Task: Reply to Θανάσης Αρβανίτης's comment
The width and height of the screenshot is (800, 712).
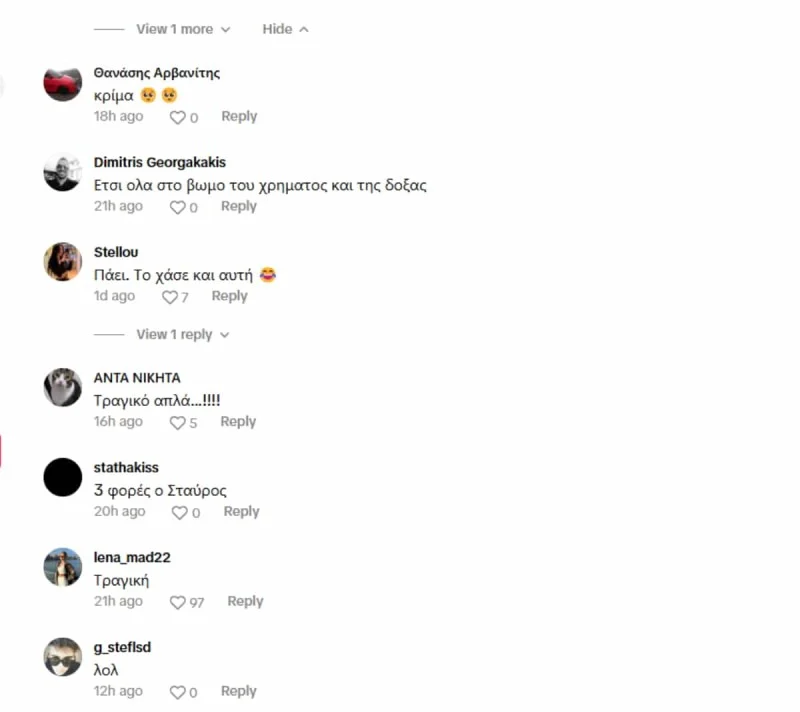Action: 239,116
